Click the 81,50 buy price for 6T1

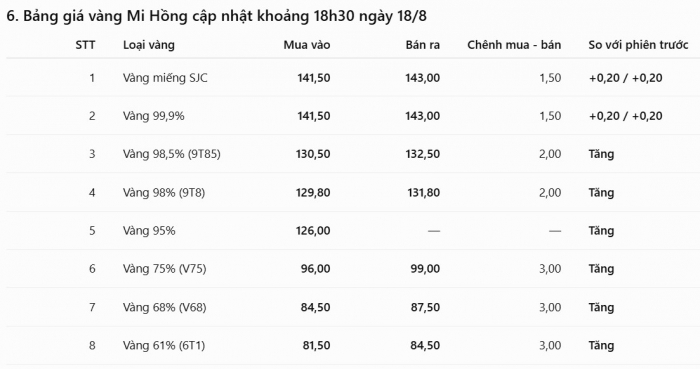[316, 345]
